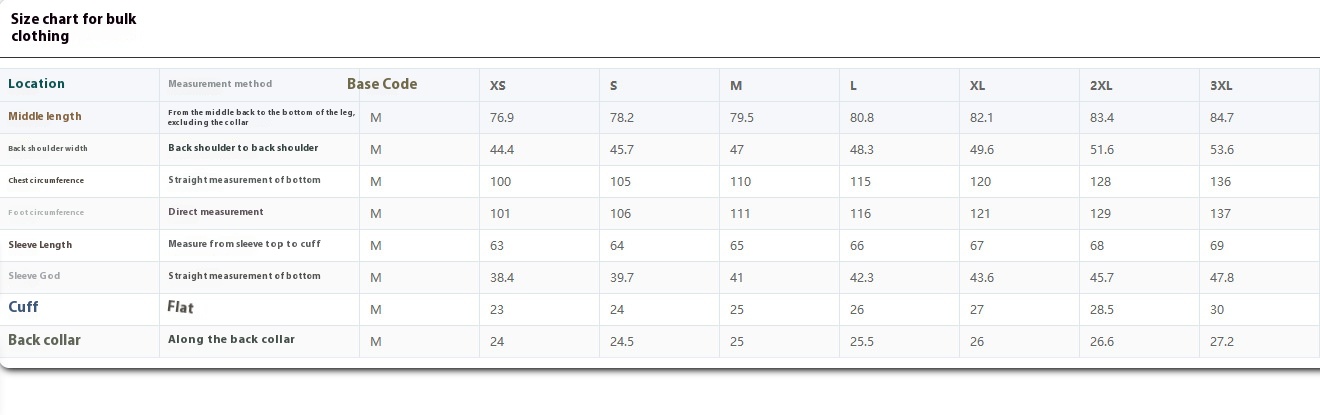Select the Along the back collar text

(231, 339)
